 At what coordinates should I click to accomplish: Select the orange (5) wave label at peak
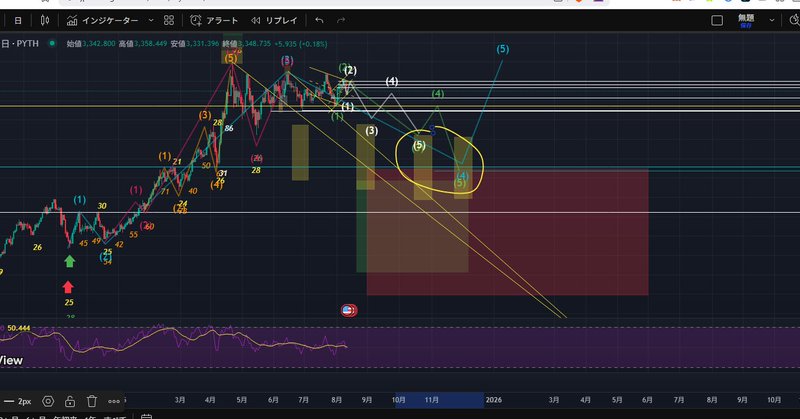(231, 58)
